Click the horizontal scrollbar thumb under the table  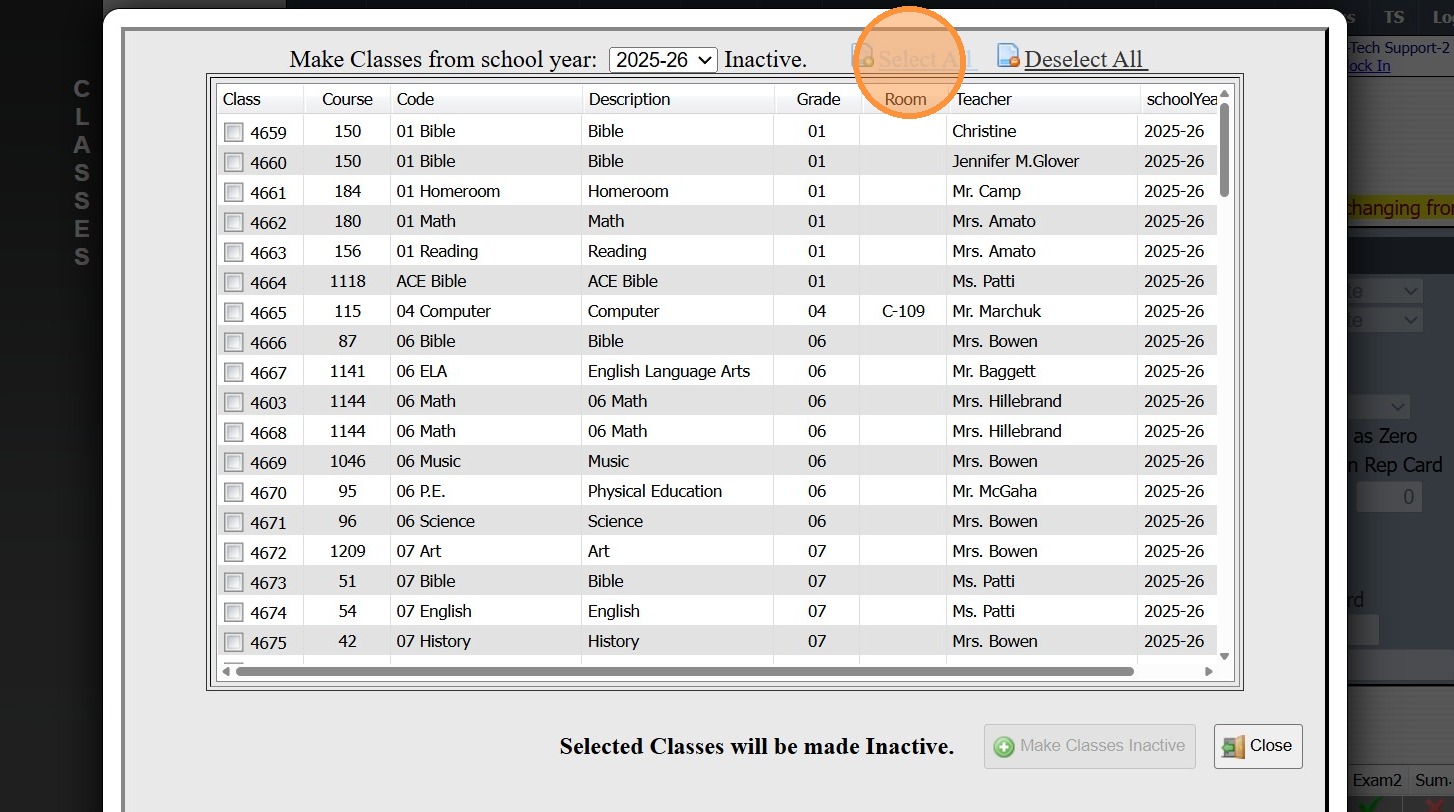[685, 671]
